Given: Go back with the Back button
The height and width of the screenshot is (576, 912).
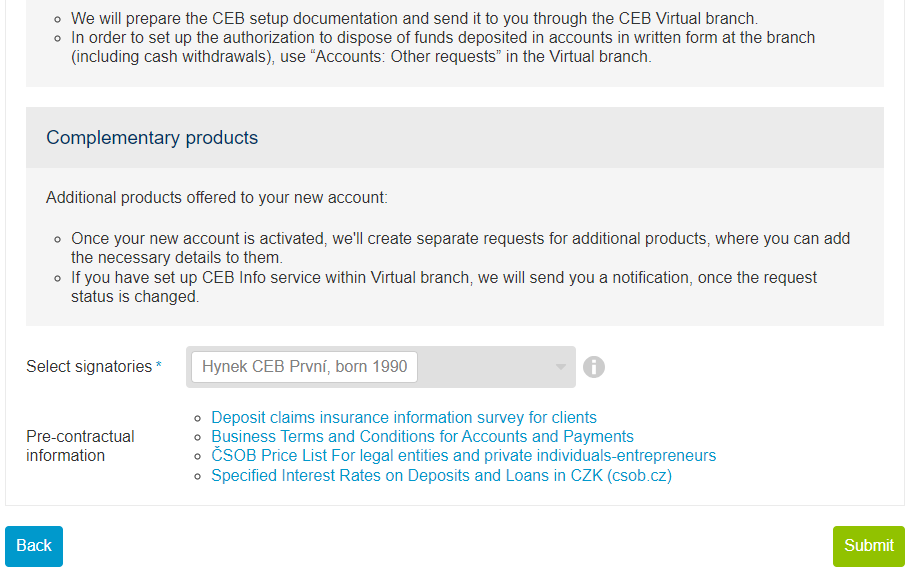Looking at the screenshot, I should (x=34, y=546).
